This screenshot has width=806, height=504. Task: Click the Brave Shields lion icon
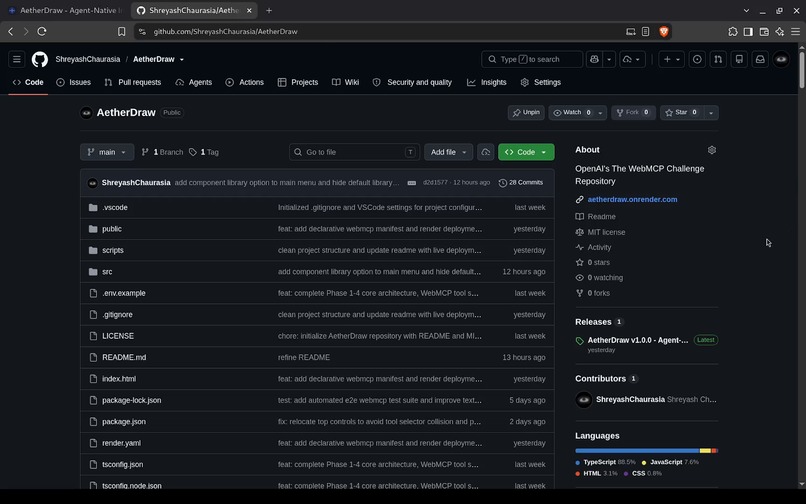point(664,31)
